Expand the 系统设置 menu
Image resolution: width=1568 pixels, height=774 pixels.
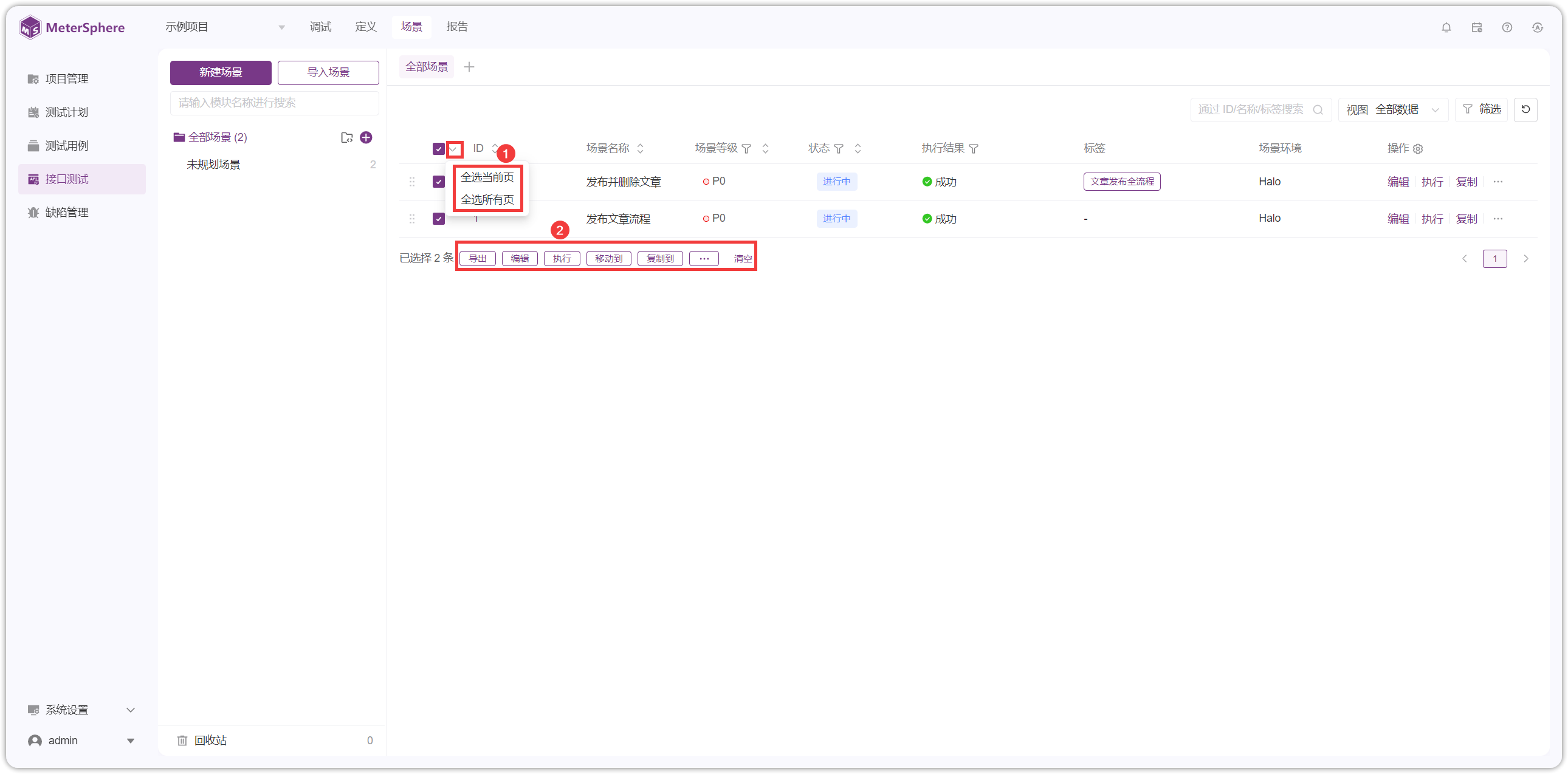(81, 710)
